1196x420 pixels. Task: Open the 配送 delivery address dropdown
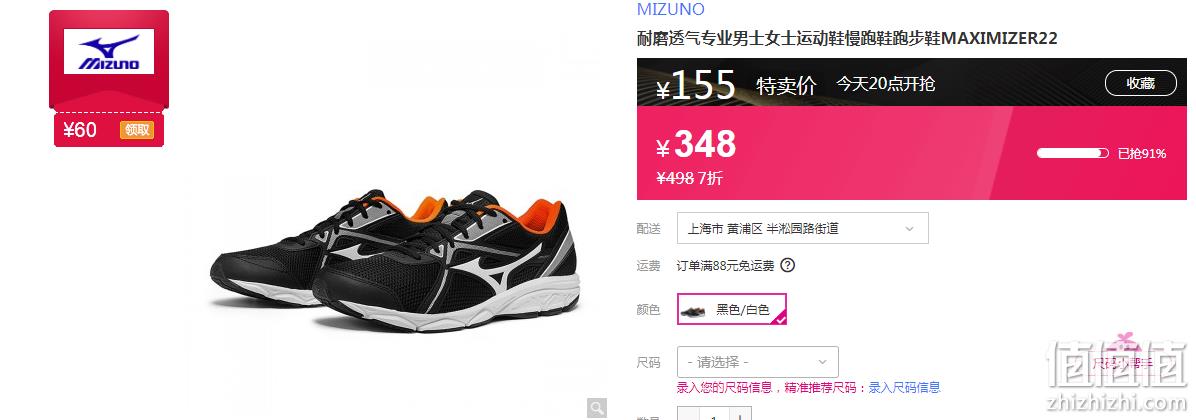[x=802, y=228]
